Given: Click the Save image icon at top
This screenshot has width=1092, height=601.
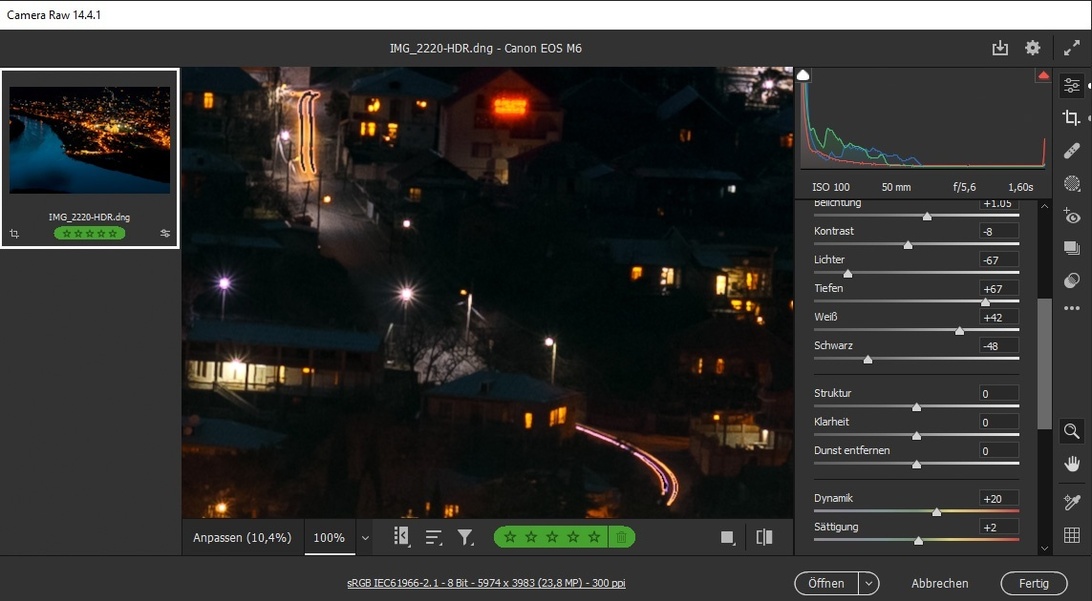Looking at the screenshot, I should (x=1000, y=48).
